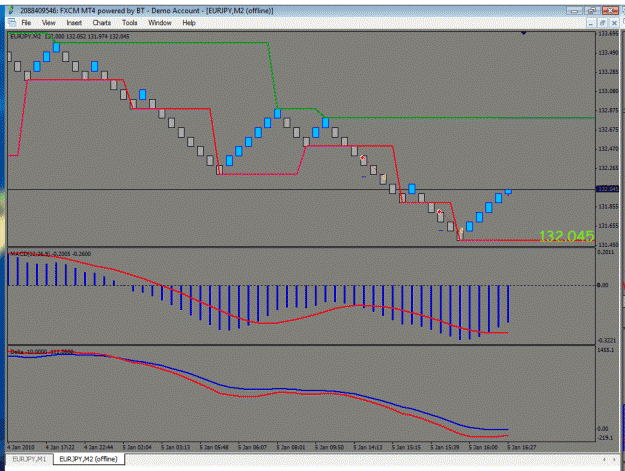Viewport: 625px width, 471px height.
Task: Click the 132.875 price axis value
Action: 608,110
